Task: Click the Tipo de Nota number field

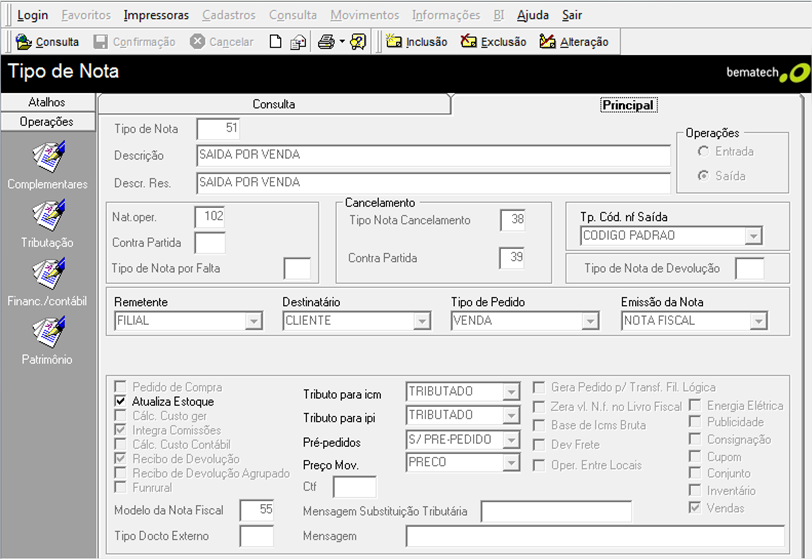Action: click(x=219, y=128)
